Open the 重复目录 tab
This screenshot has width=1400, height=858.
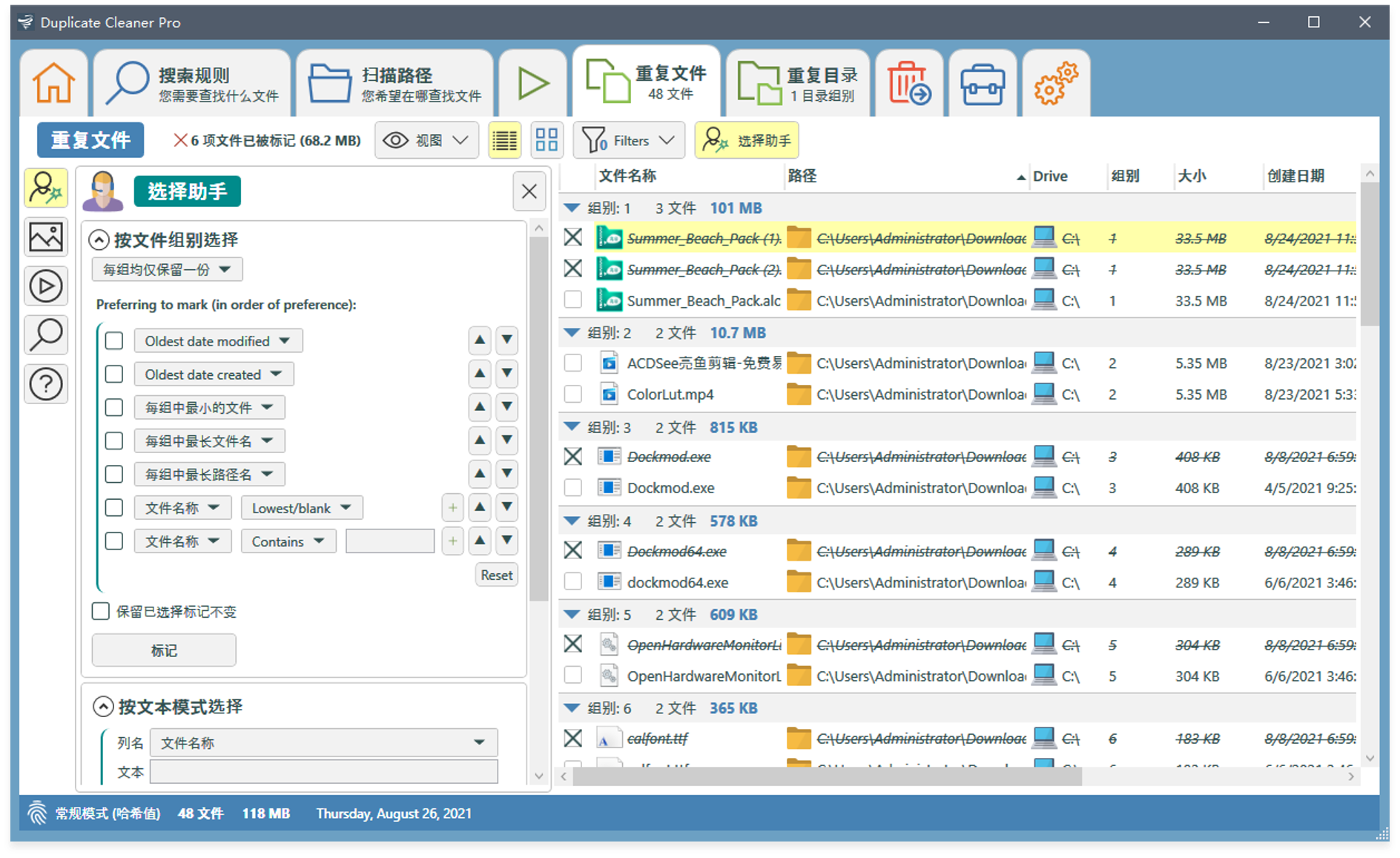click(x=798, y=83)
